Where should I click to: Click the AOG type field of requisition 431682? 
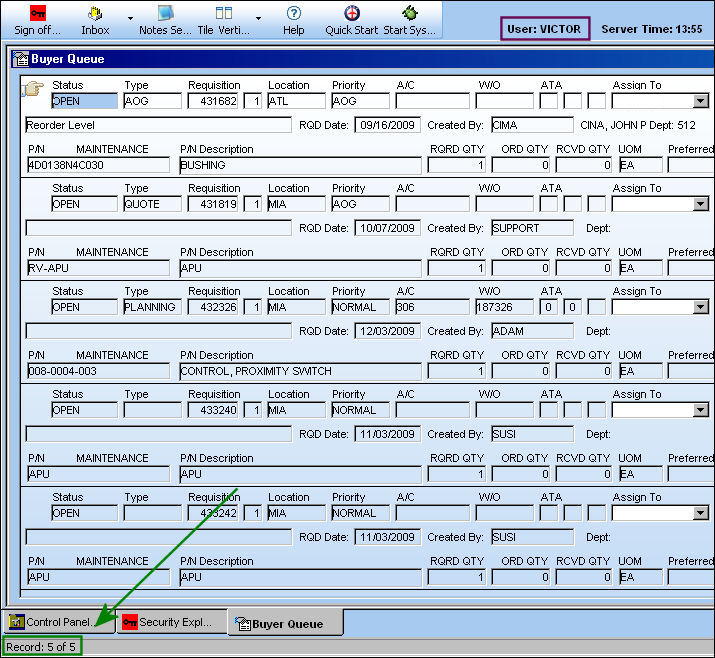[152, 101]
